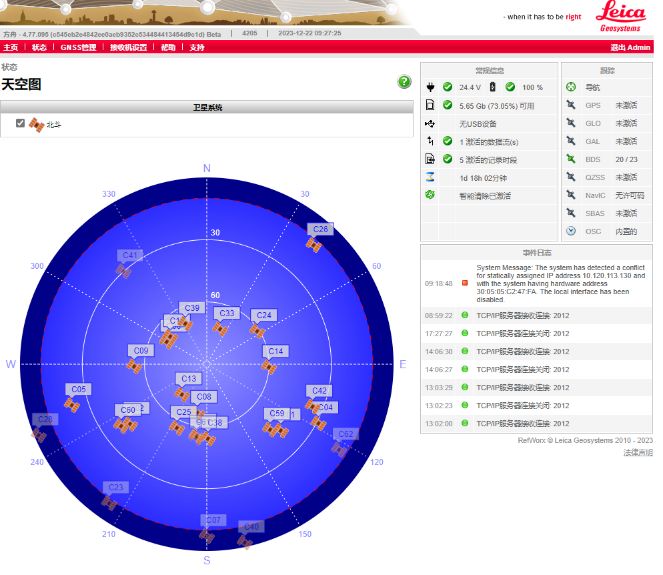The width and height of the screenshot is (663, 575).
Task: Open the GNSS管理 menu
Action: click(x=78, y=47)
